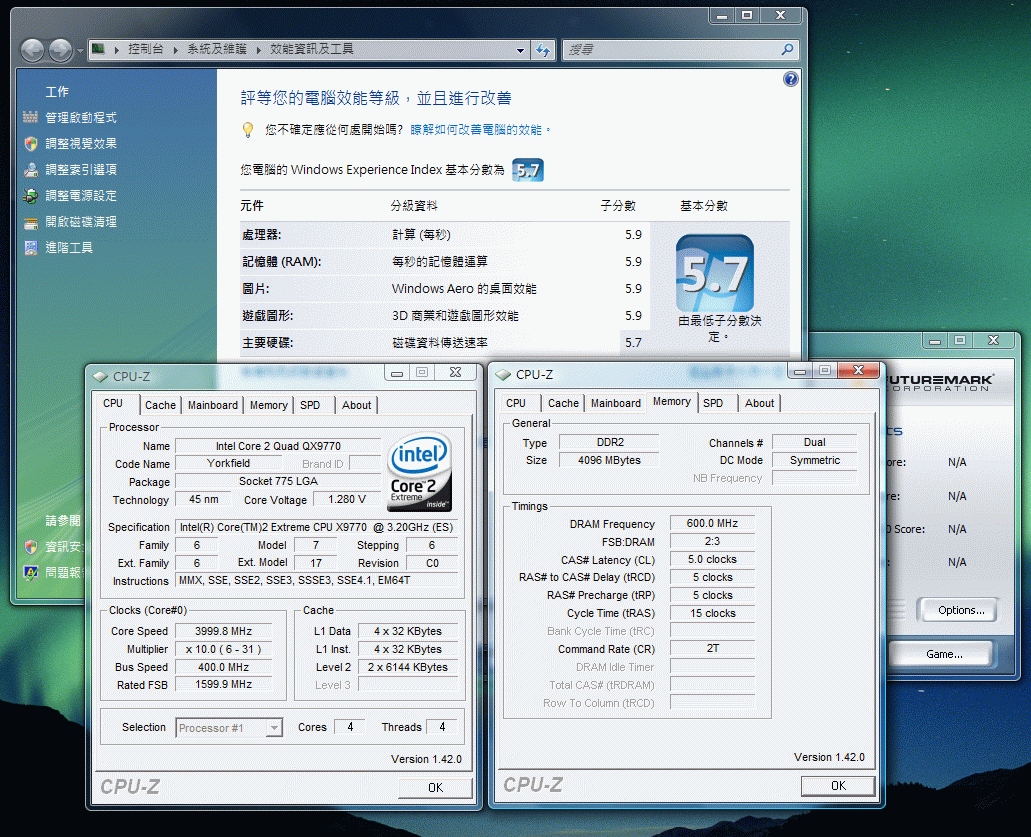Minimize the Futuremark window
This screenshot has width=1031, height=837.
(x=934, y=341)
